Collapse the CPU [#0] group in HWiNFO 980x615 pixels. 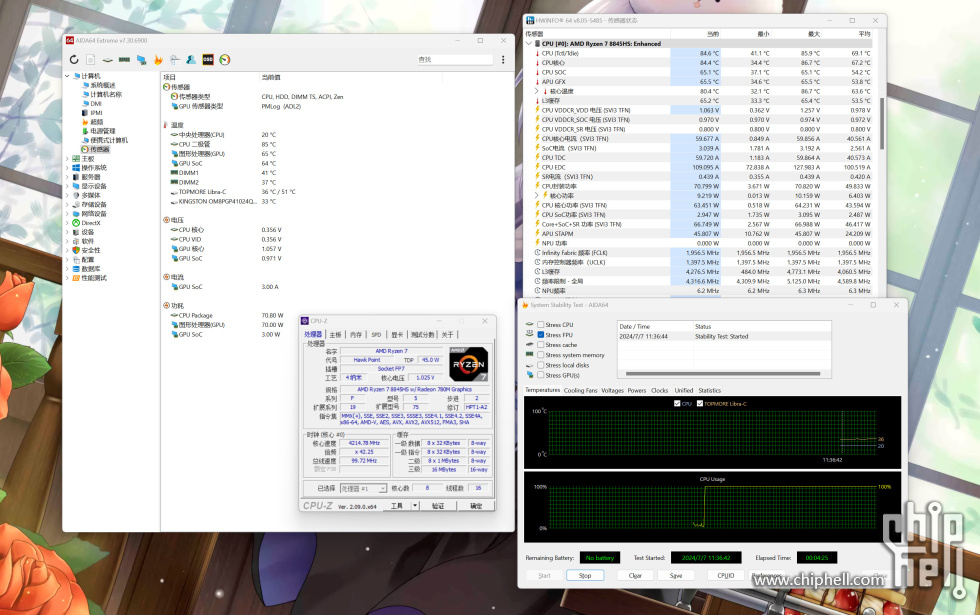(x=529, y=44)
